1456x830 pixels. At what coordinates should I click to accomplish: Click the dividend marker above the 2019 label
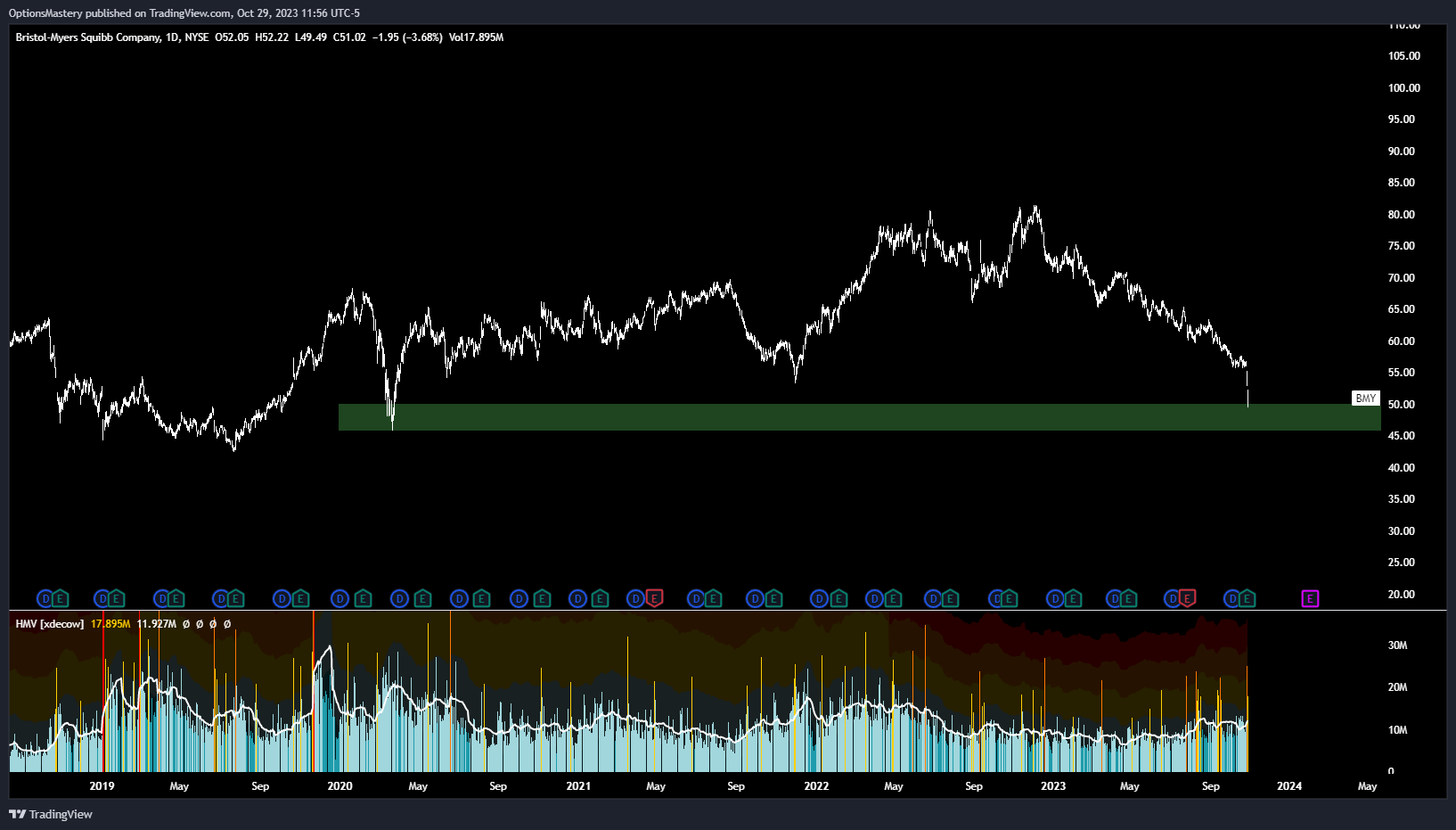102,598
